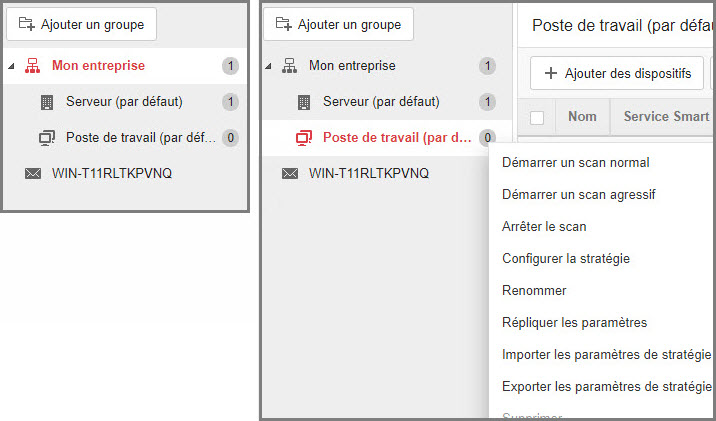Viewport: 716px width, 421px height.
Task: Click the workstation monitor icon in left panel
Action: click(46, 138)
